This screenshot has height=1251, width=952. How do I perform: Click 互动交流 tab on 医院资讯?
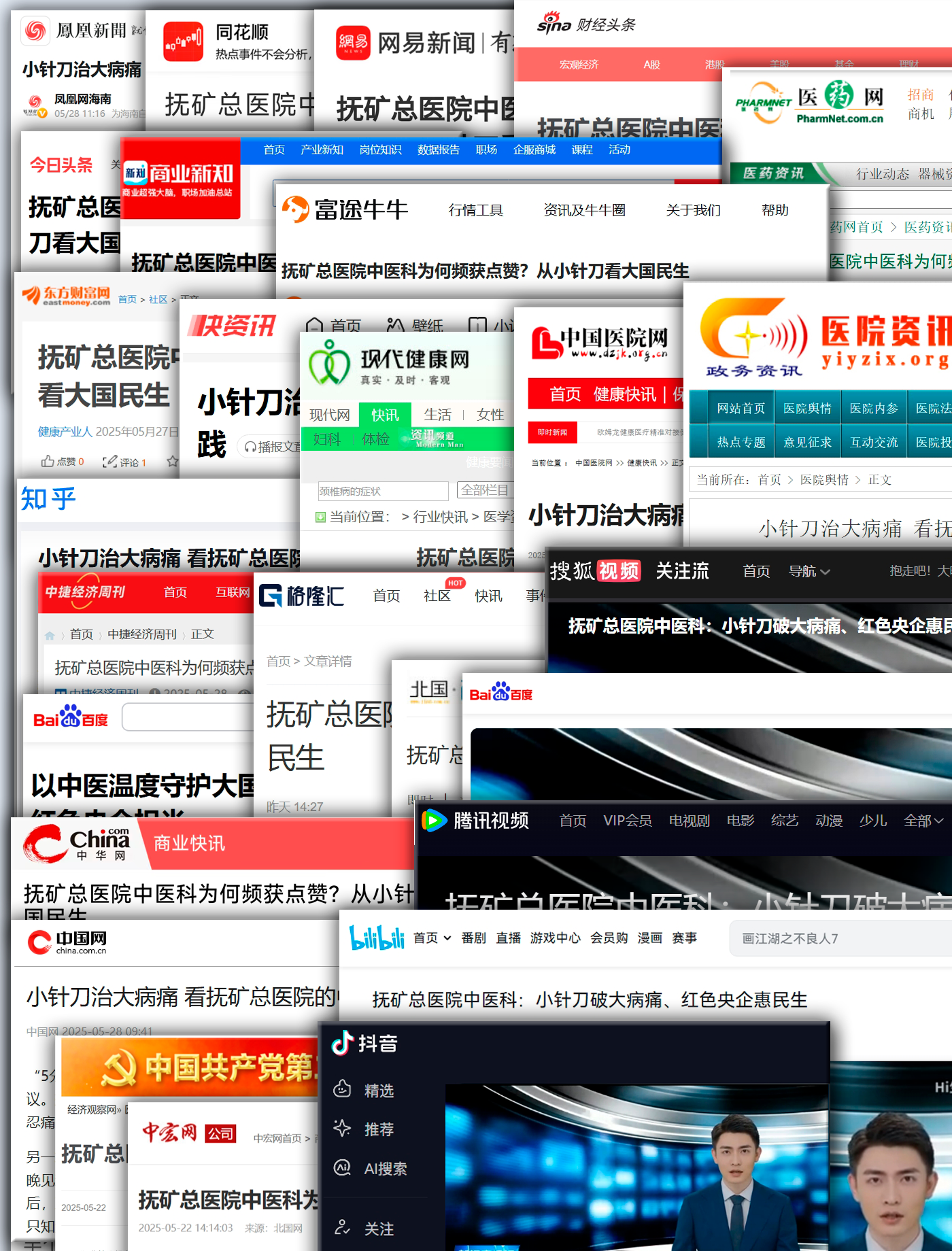click(x=874, y=442)
